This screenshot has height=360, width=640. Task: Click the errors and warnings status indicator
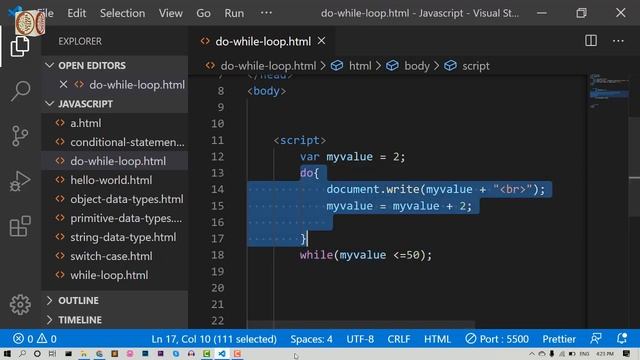35,339
